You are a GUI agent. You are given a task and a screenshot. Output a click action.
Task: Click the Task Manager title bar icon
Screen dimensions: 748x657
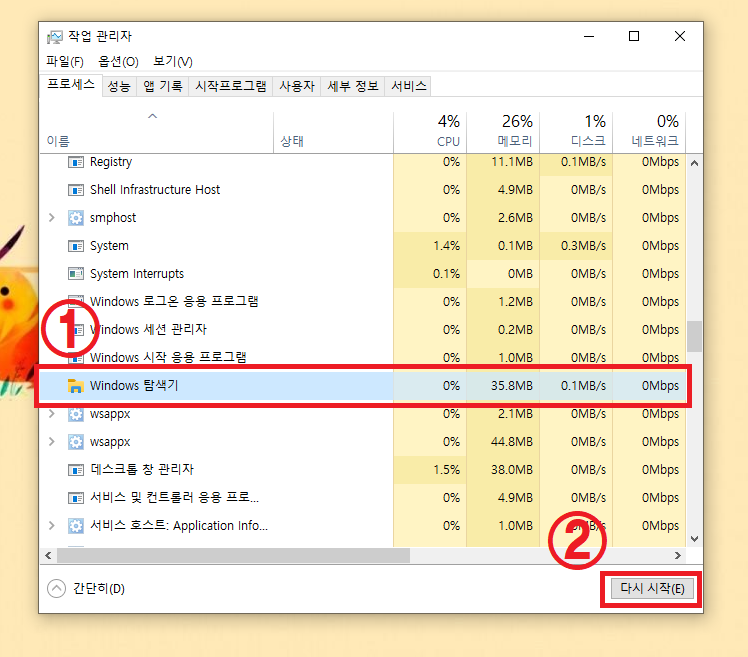pos(54,37)
